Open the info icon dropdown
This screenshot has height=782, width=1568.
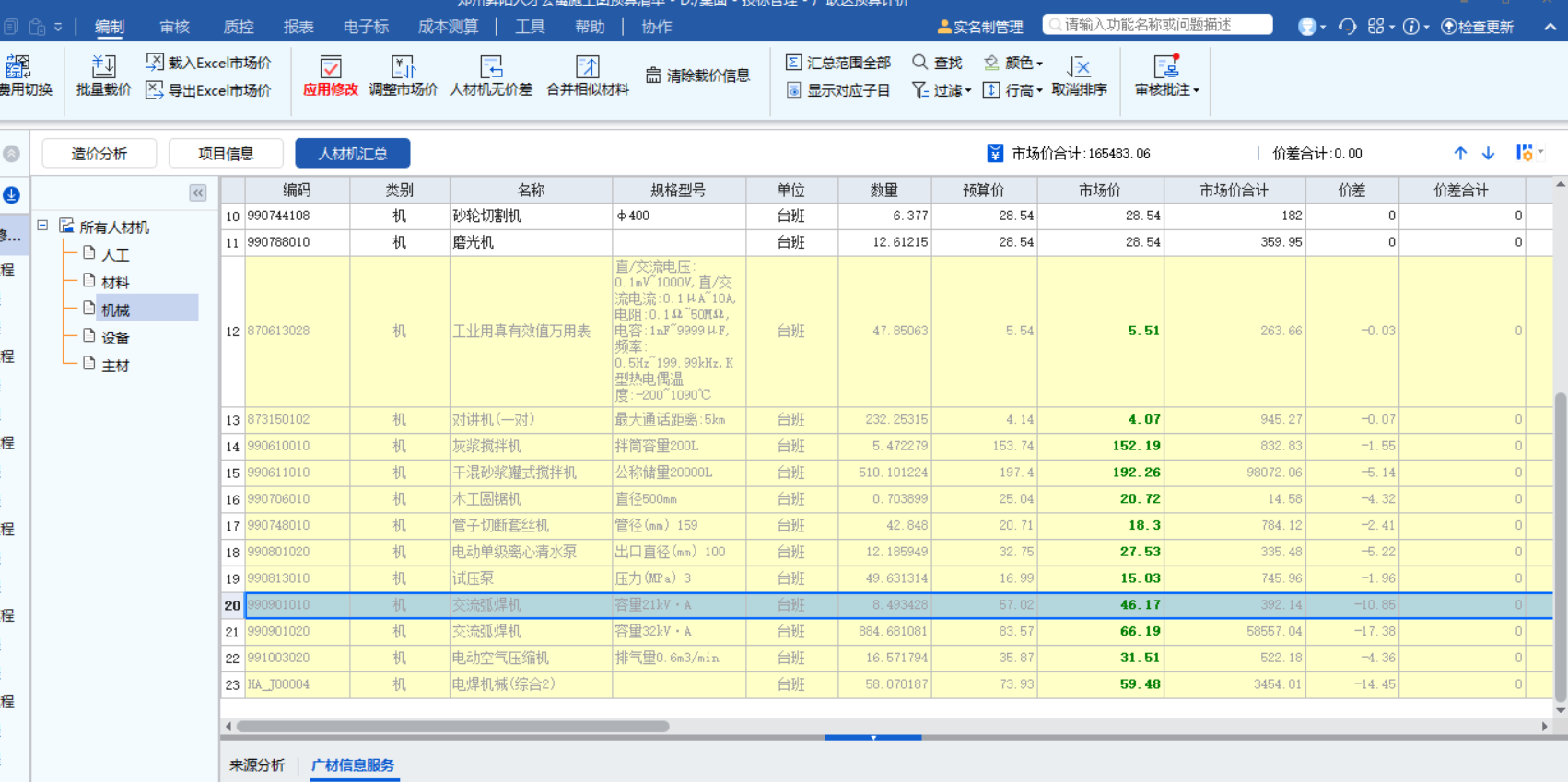click(x=1415, y=27)
